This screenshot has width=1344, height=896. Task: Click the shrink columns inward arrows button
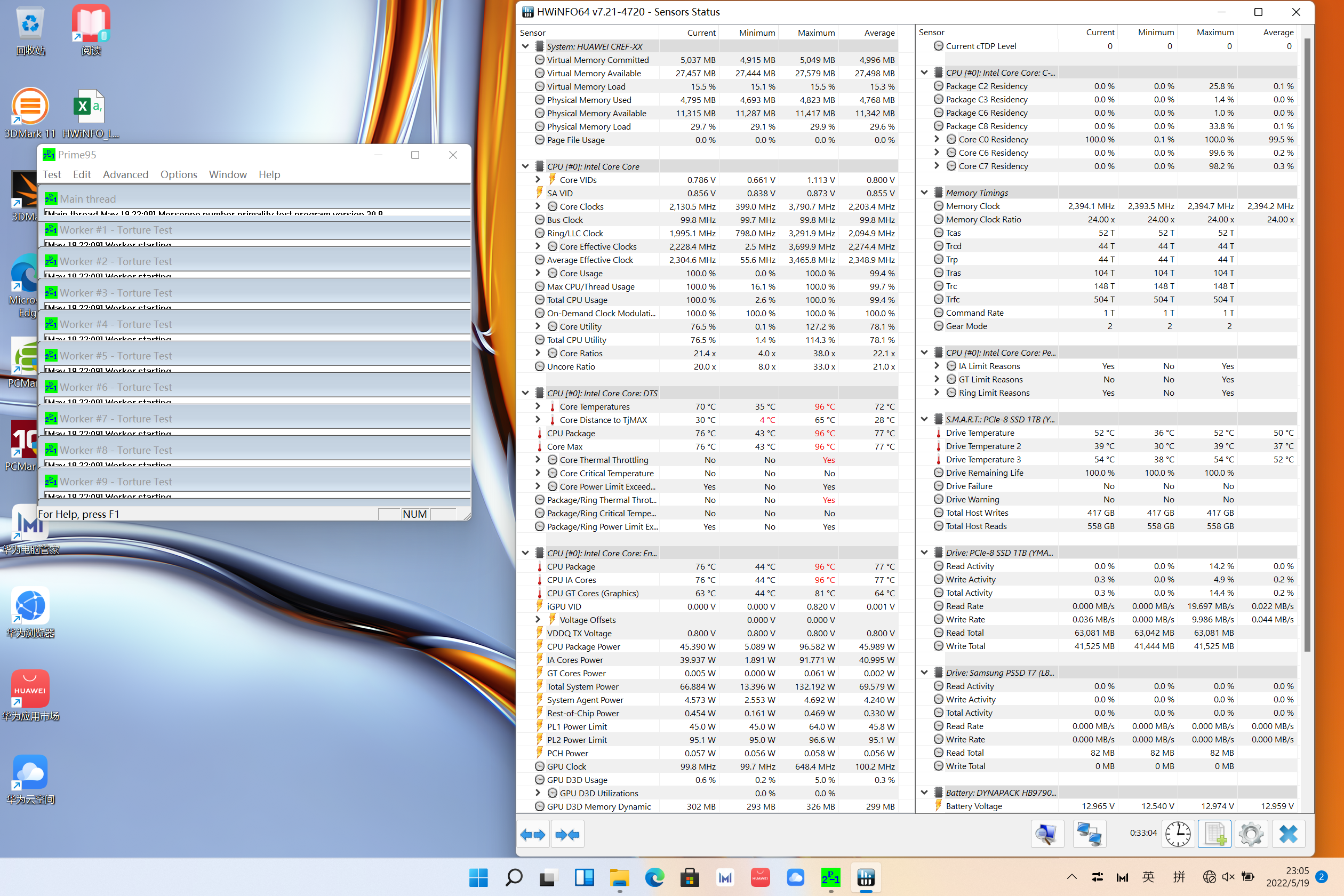click(x=567, y=835)
